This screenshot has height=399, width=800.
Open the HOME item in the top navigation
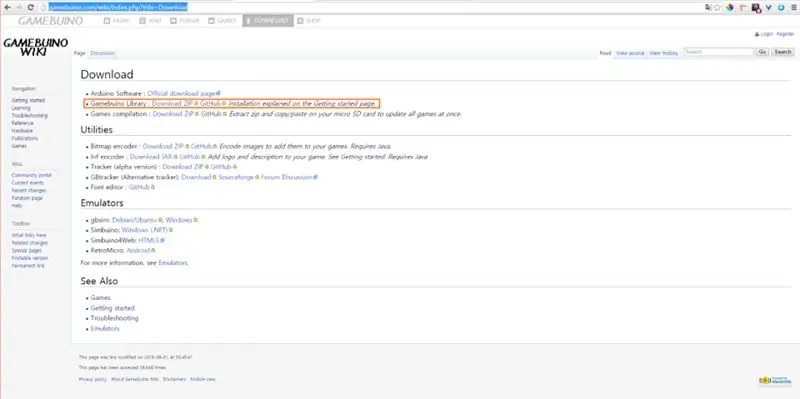pos(117,21)
